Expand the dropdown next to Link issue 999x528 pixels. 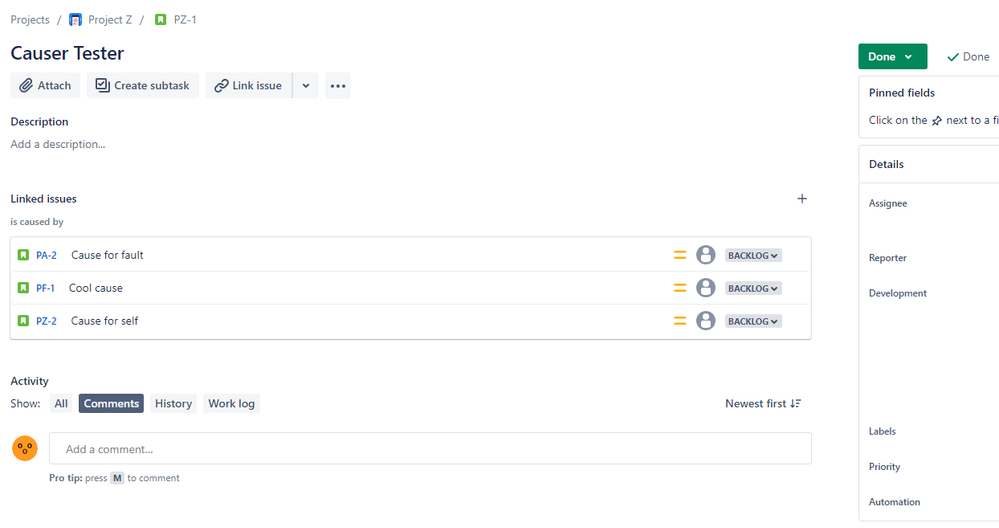tap(306, 85)
